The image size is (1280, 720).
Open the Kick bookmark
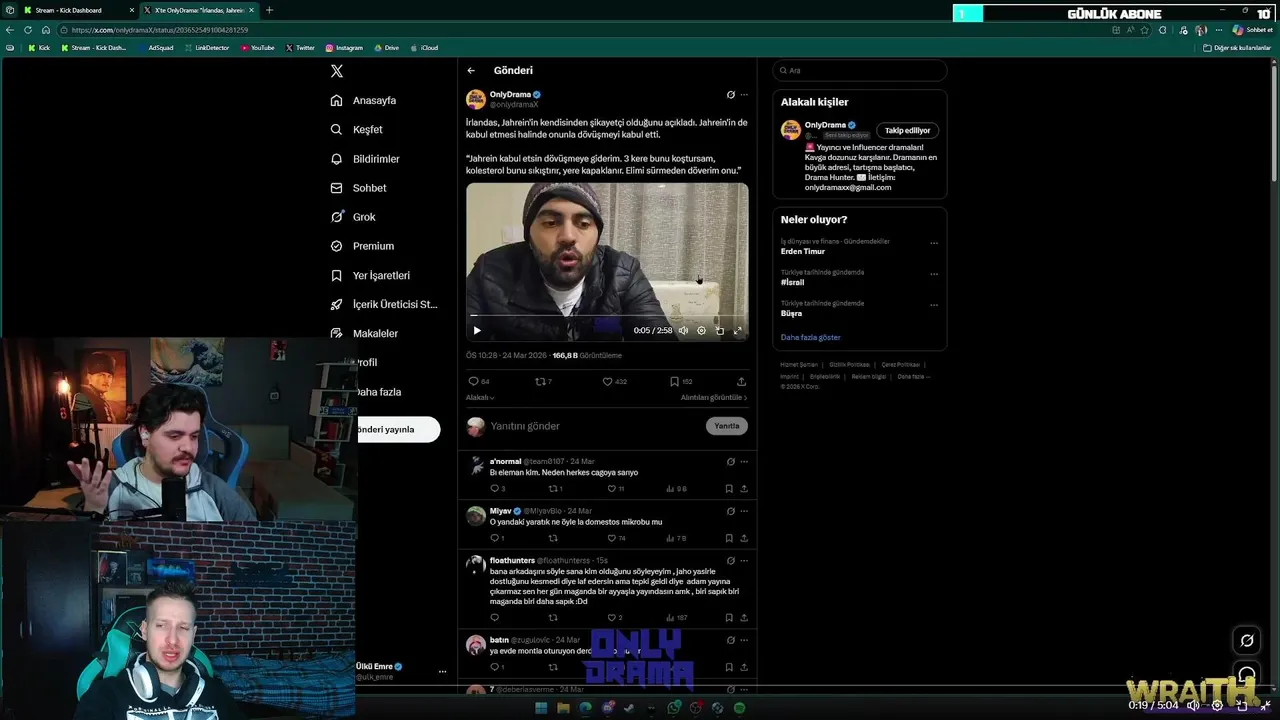[x=39, y=48]
